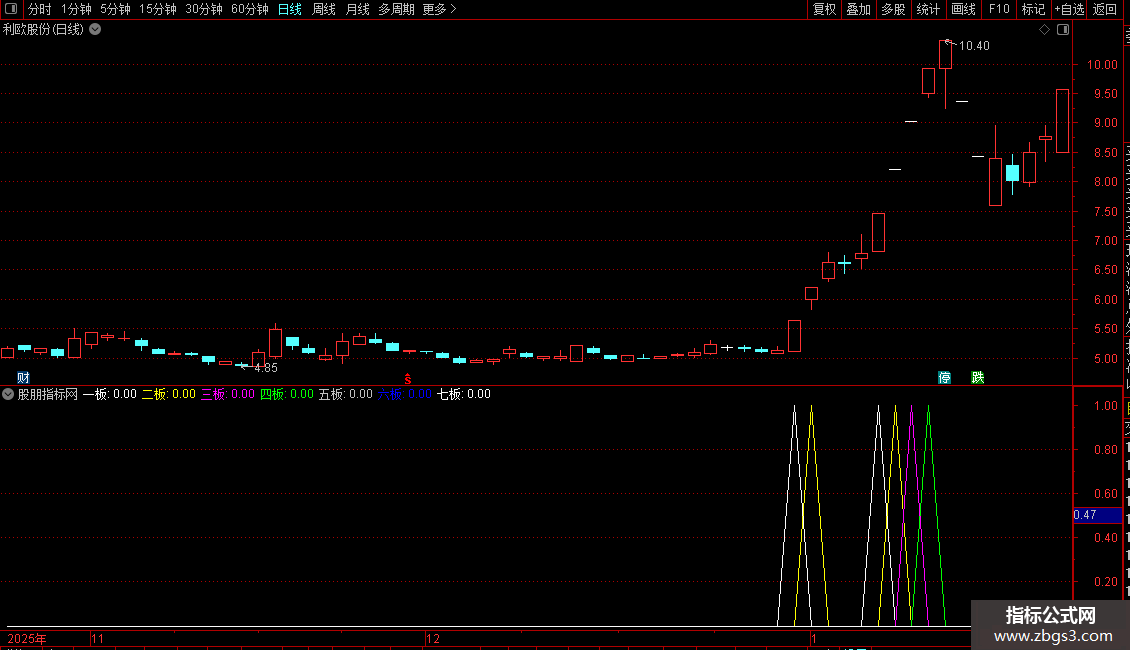Switch to 周线 weekly chart
The image size is (1130, 650).
coord(324,9)
